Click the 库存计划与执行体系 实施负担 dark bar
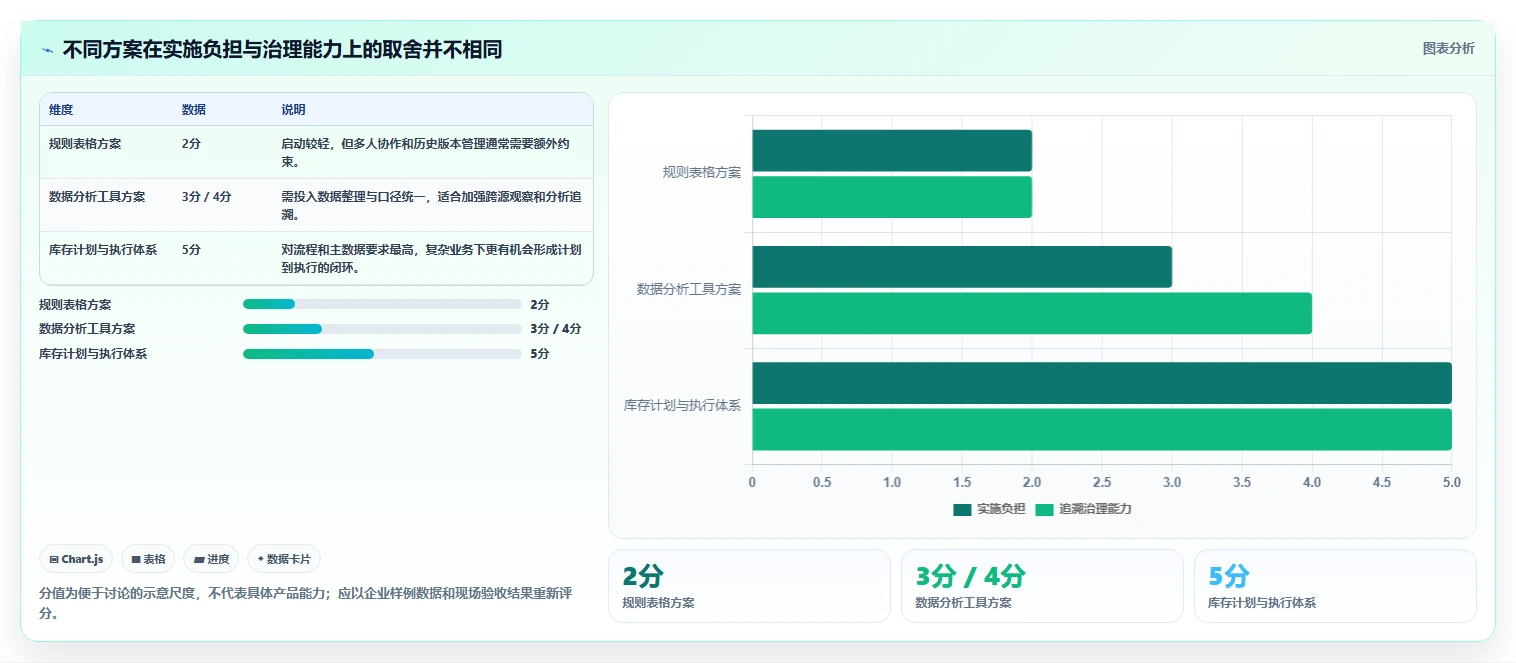The height and width of the screenshot is (663, 1516). [x=1102, y=383]
